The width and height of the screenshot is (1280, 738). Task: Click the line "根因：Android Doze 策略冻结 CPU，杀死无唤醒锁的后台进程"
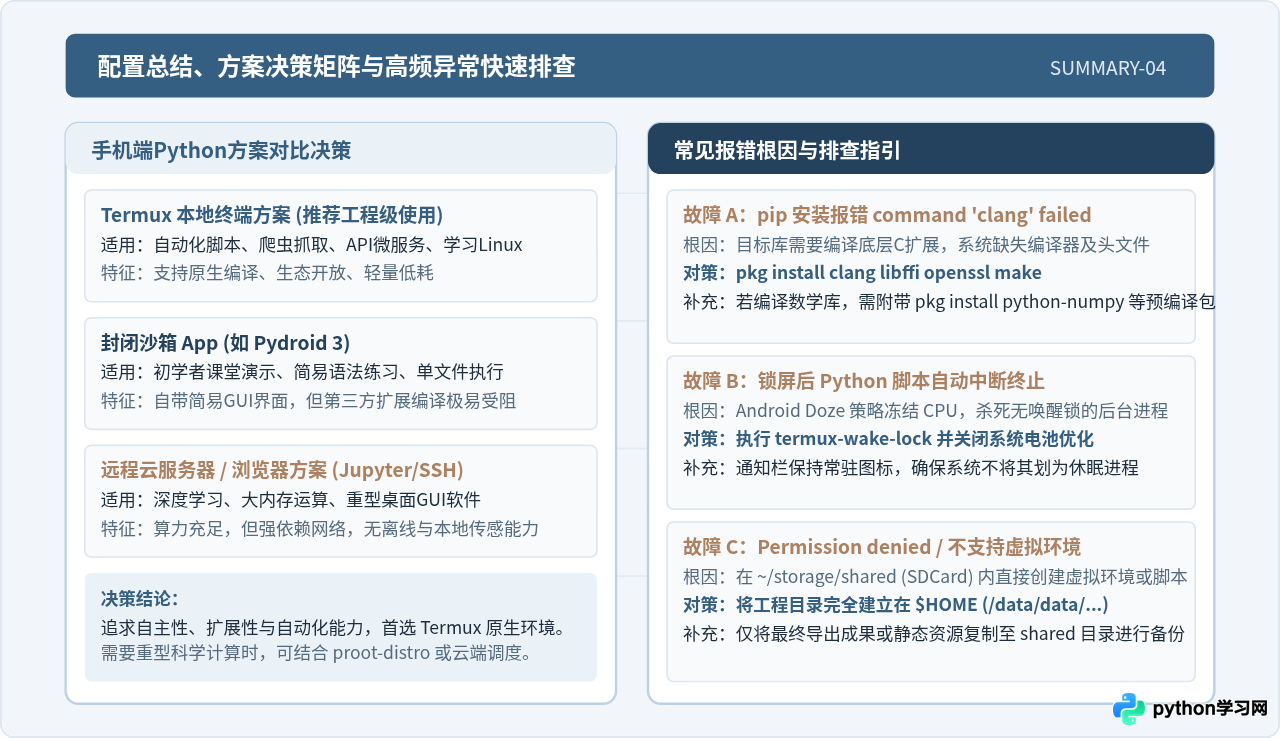[x=925, y=410]
